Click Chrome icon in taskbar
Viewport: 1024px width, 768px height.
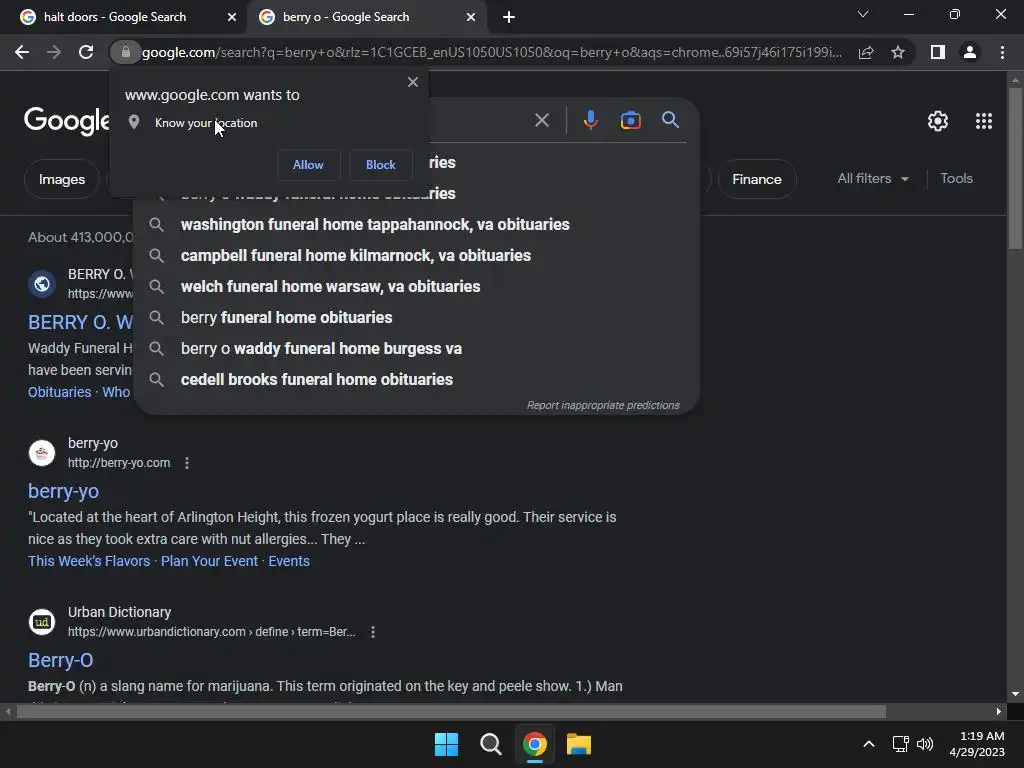[535, 744]
